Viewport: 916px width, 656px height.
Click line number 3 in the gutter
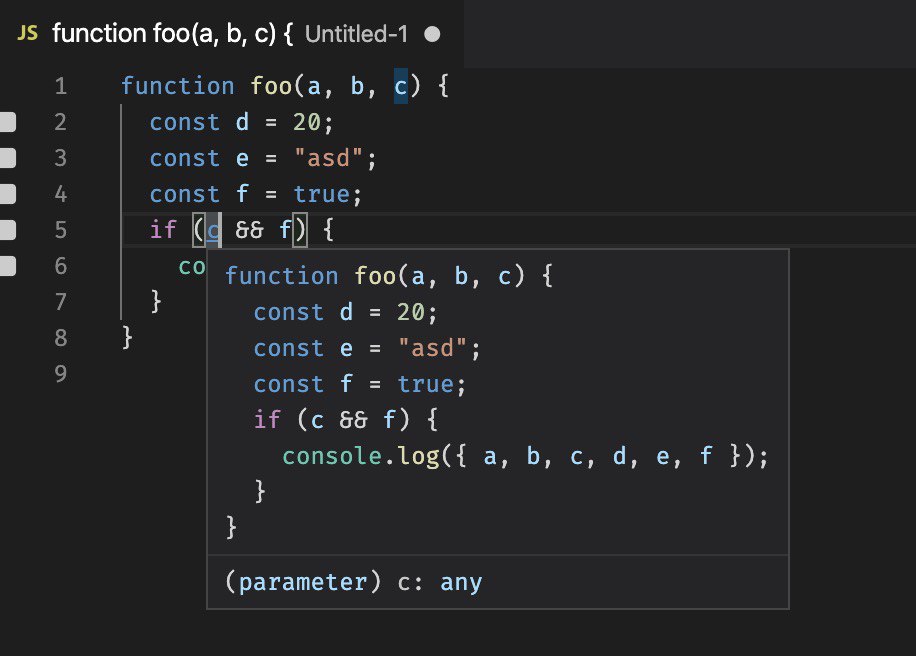(61, 158)
